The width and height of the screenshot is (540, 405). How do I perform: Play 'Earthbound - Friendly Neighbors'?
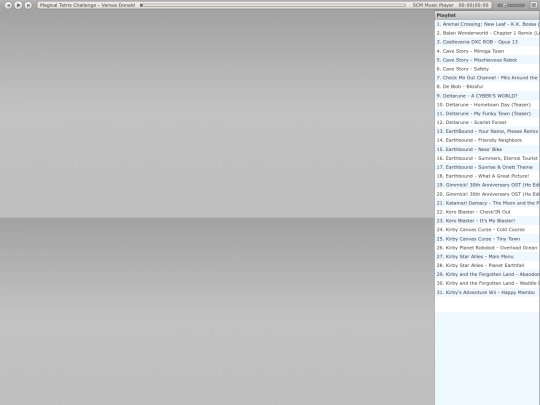[x=487, y=140]
